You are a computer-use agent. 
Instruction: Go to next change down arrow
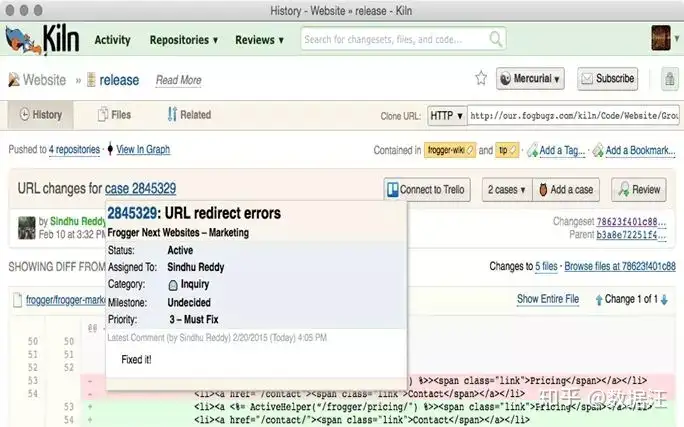[664, 300]
